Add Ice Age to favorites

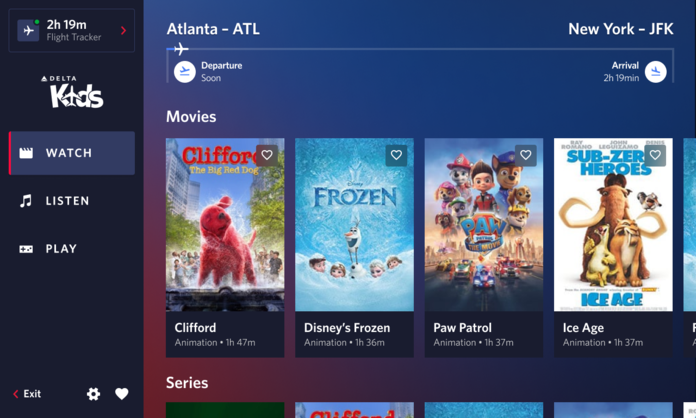655,155
